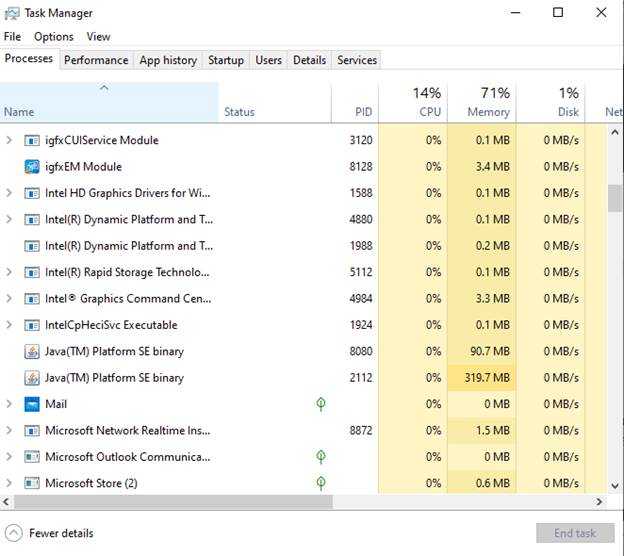The height and width of the screenshot is (556, 624).
Task: Expand the Mail process group
Action: tap(9, 404)
